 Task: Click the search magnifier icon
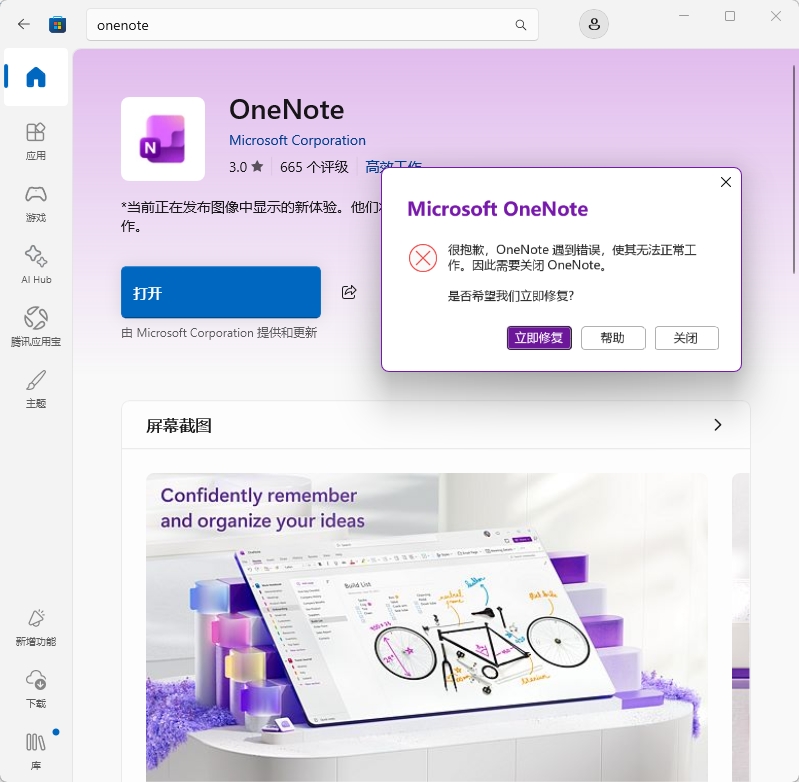(x=521, y=25)
